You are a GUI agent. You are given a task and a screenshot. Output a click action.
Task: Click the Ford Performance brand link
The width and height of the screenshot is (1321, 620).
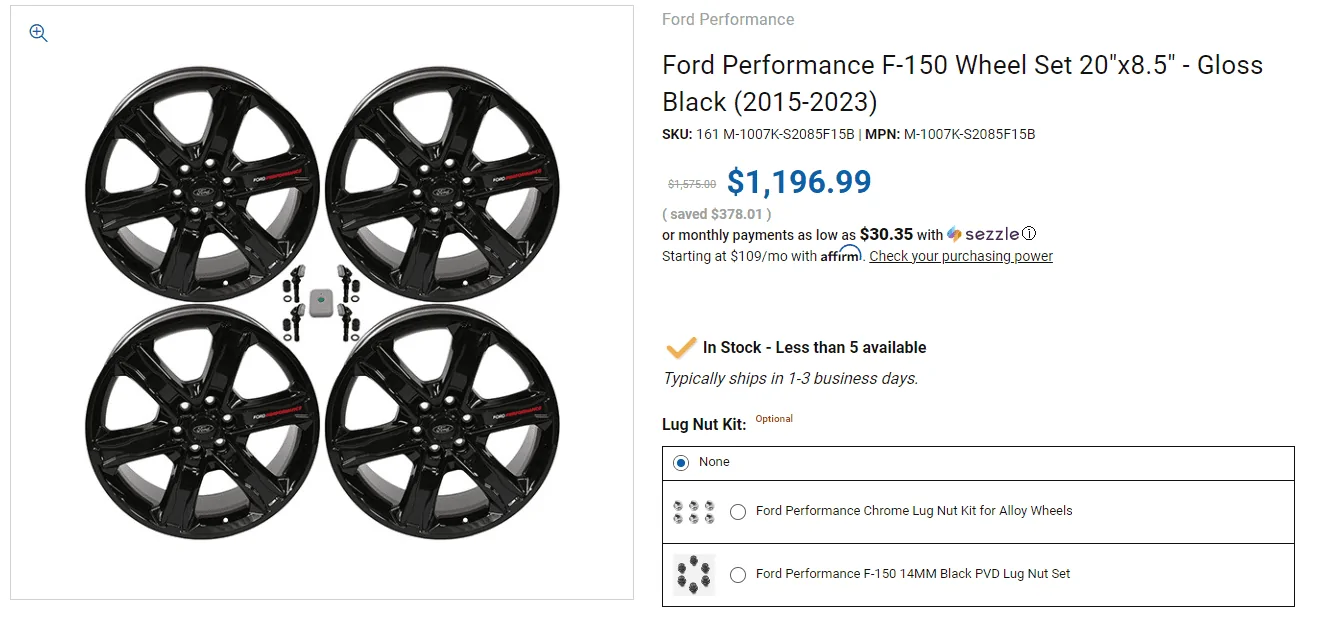(728, 19)
